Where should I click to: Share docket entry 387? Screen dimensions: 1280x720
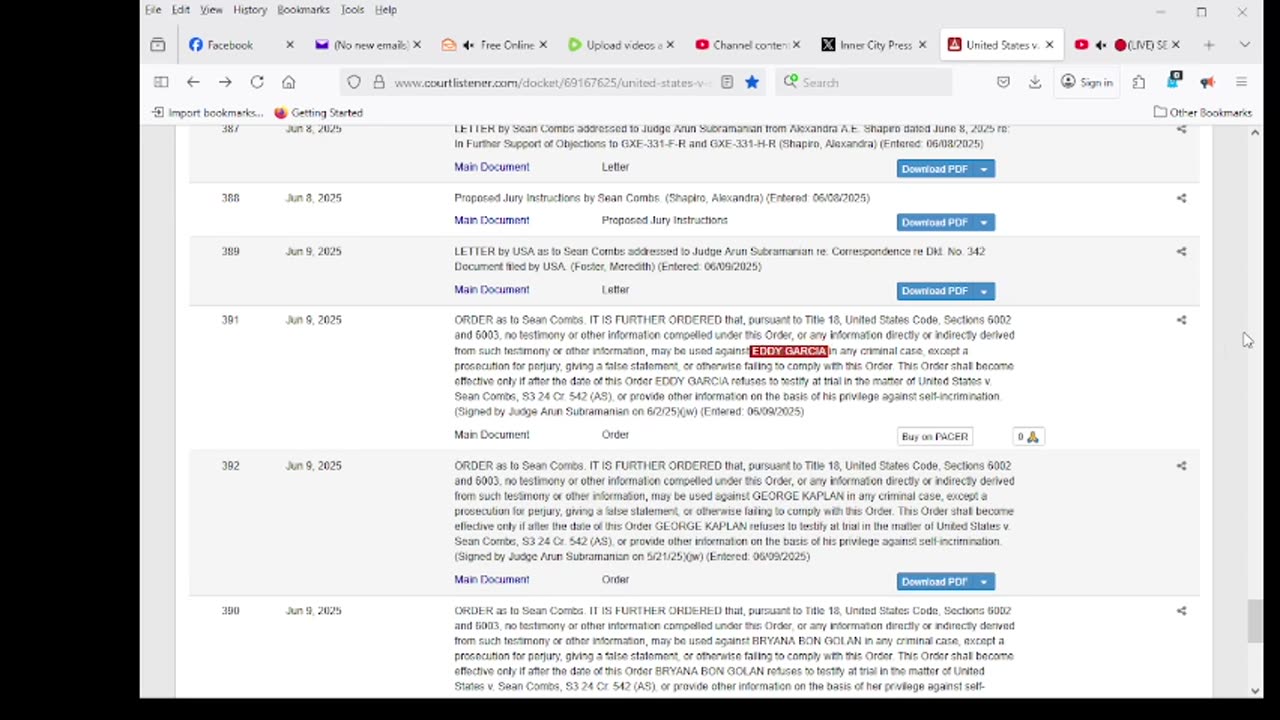(1181, 129)
